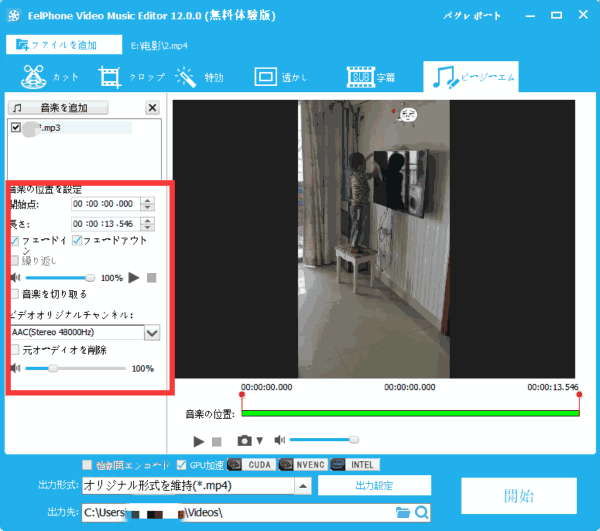Decrease the 開始点 start time with down arrow
Image resolution: width=600 pixels, height=531 pixels.
coord(148,207)
